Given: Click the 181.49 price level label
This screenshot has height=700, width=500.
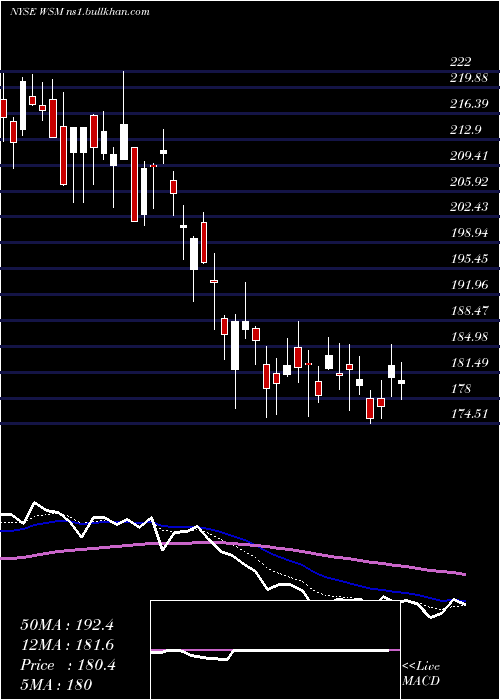Looking at the screenshot, I should (x=469, y=363).
